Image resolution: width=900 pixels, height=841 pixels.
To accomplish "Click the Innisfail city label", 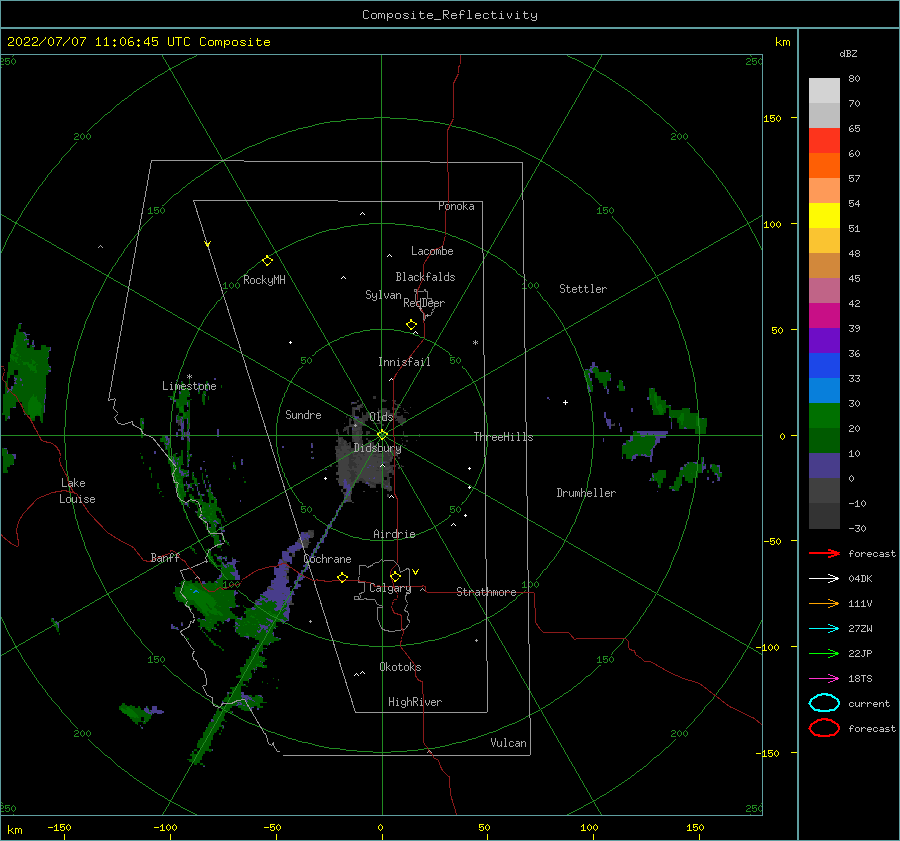I will 404,362.
